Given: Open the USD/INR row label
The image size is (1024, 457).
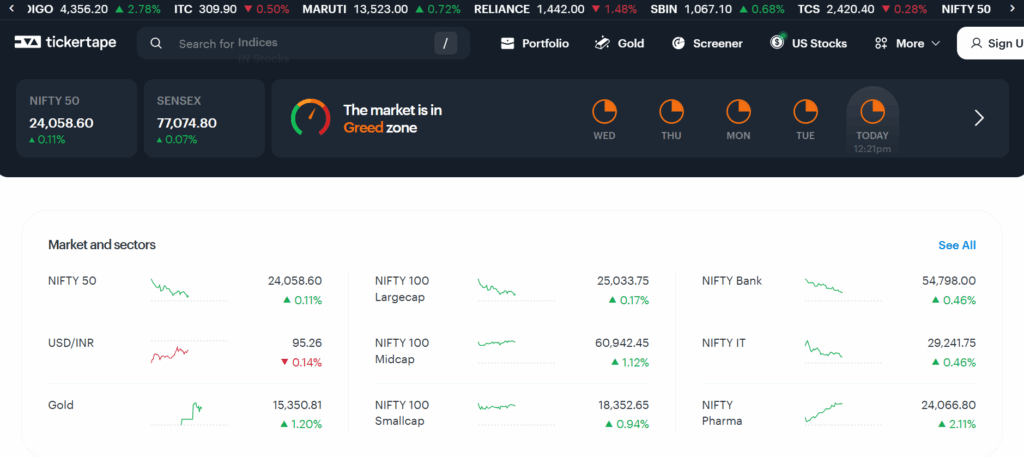Looking at the screenshot, I should pyautogui.click(x=71, y=343).
